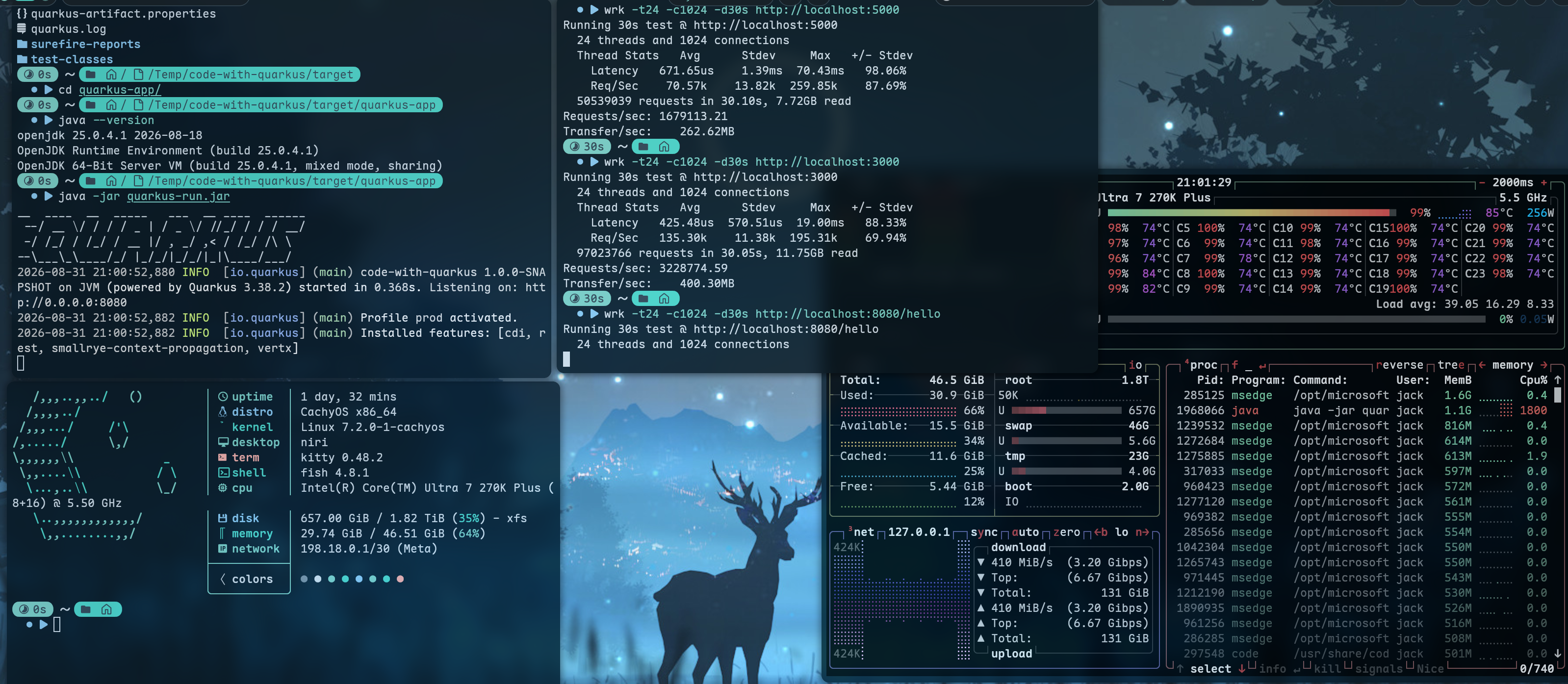Click the play arrow before java -jar command
The width and height of the screenshot is (1568, 684).
[49, 196]
